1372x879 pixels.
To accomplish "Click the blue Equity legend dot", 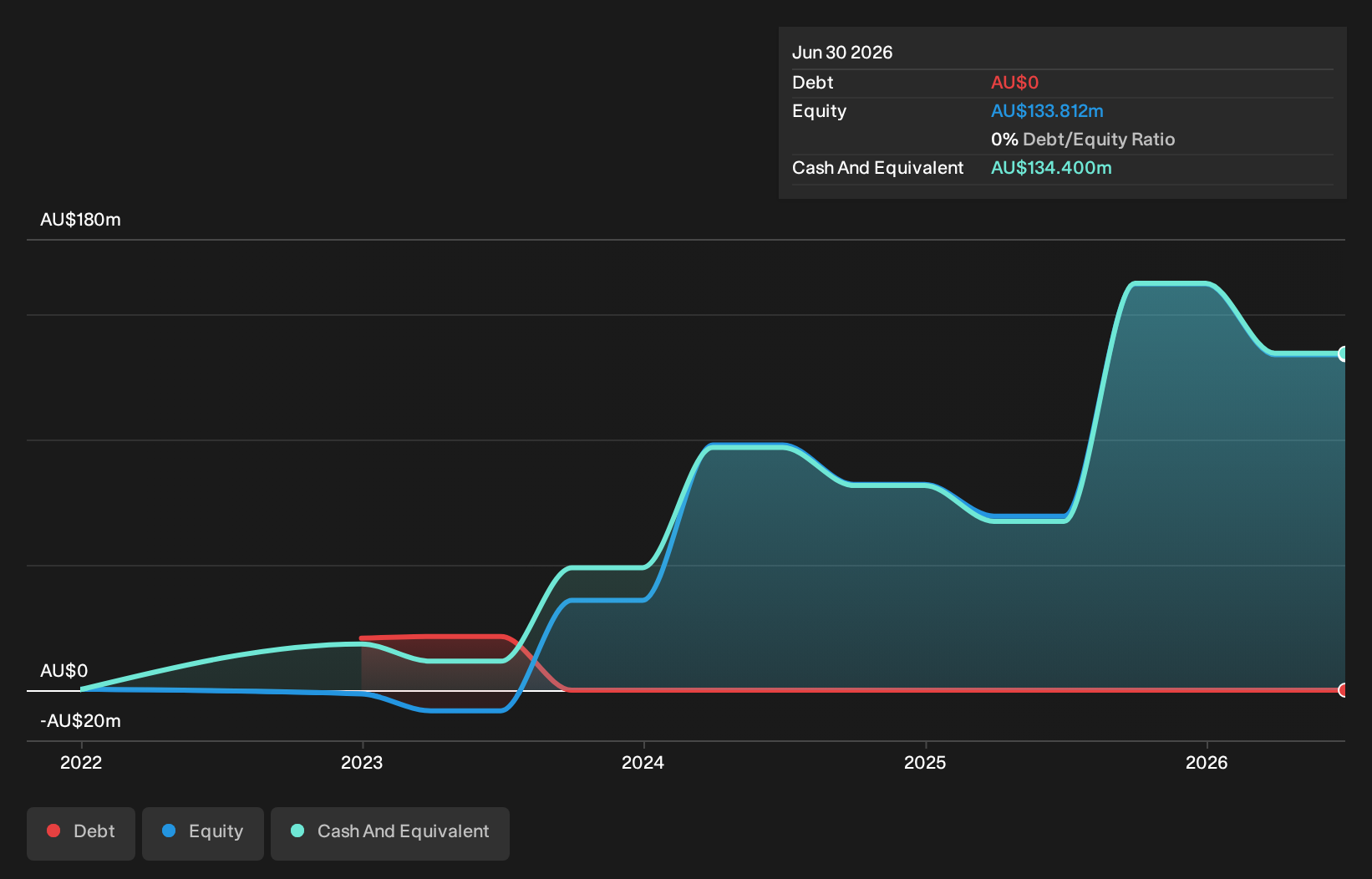I will [x=169, y=831].
